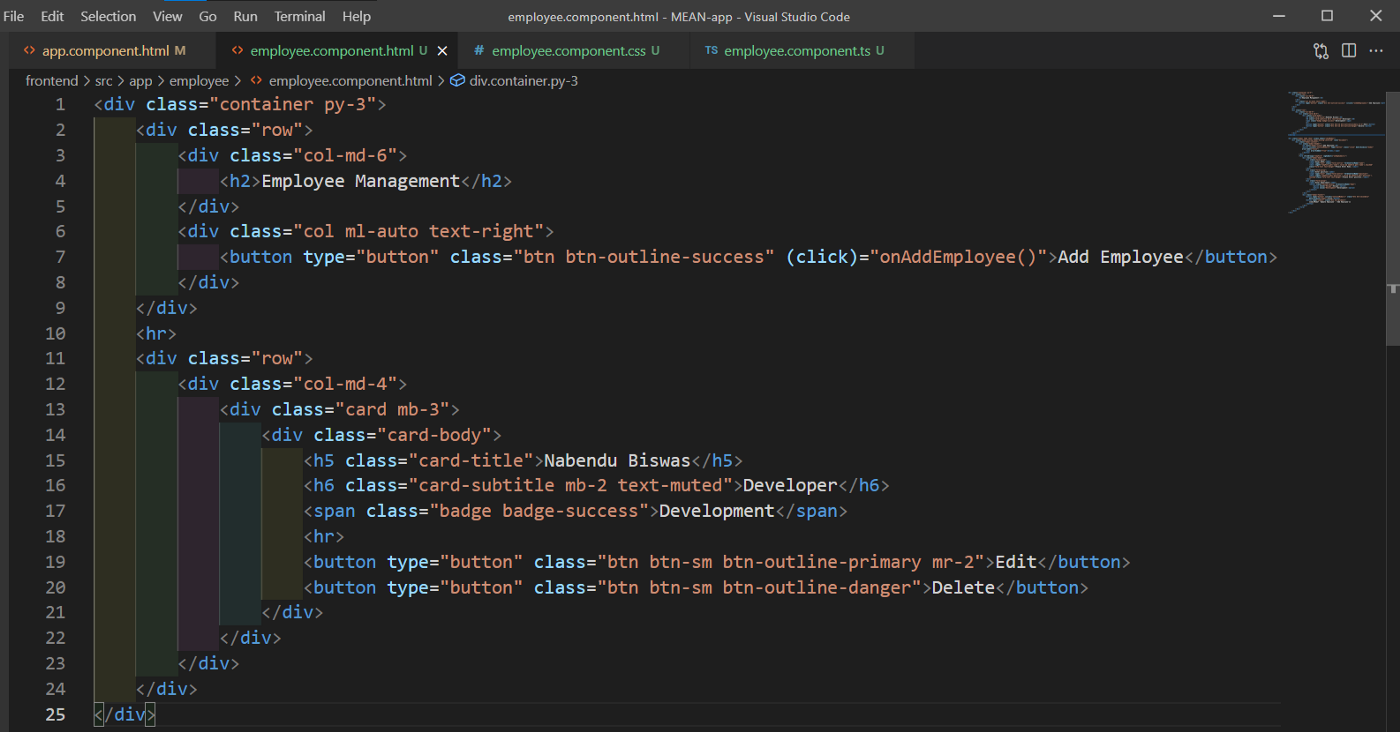
Task: Click the Open Changes compare icon
Action: (1321, 51)
